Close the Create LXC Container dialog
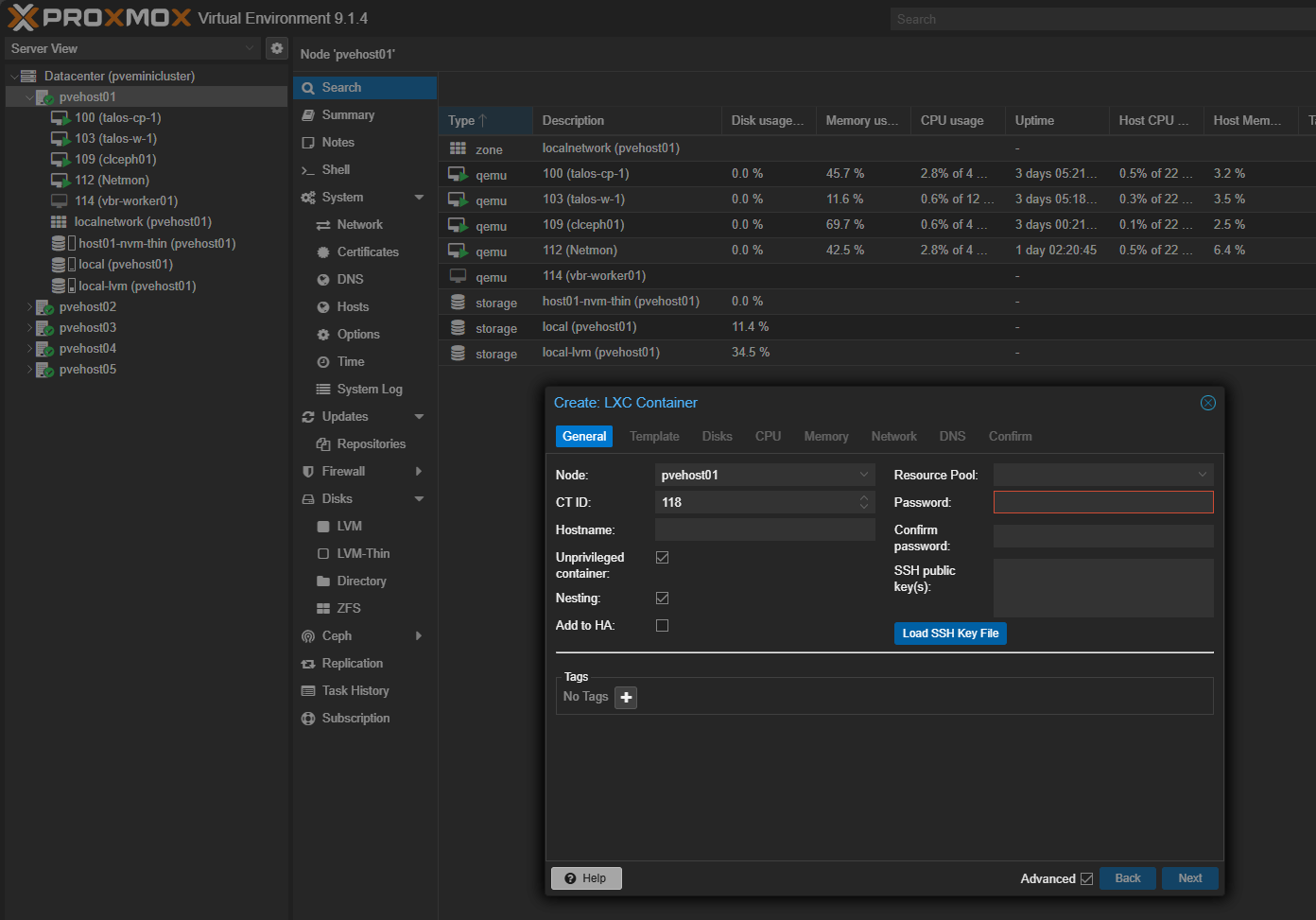1316x920 pixels. coord(1207,403)
